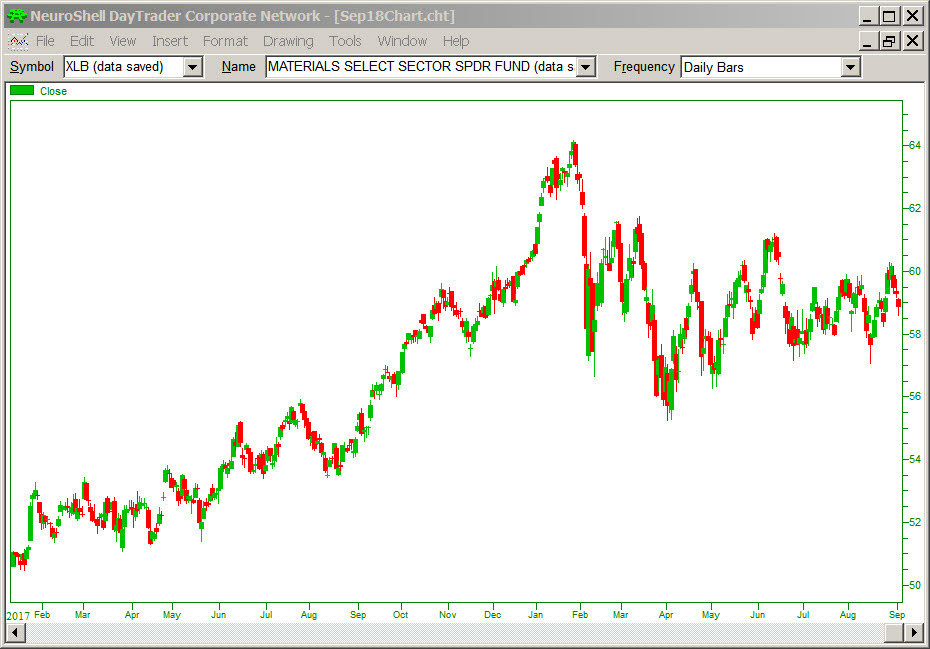Click the chart document icon beside File

click(18, 42)
